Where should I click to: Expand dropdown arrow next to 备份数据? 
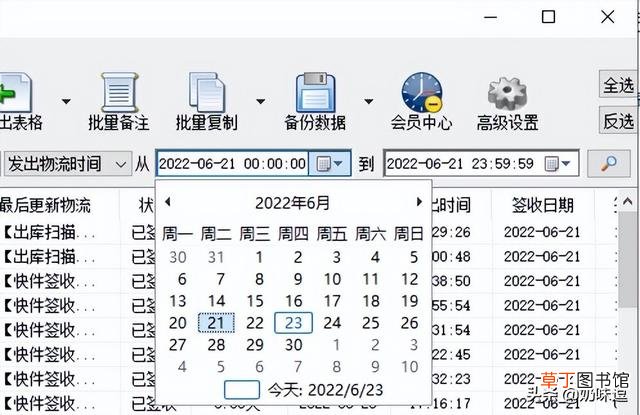pos(369,101)
